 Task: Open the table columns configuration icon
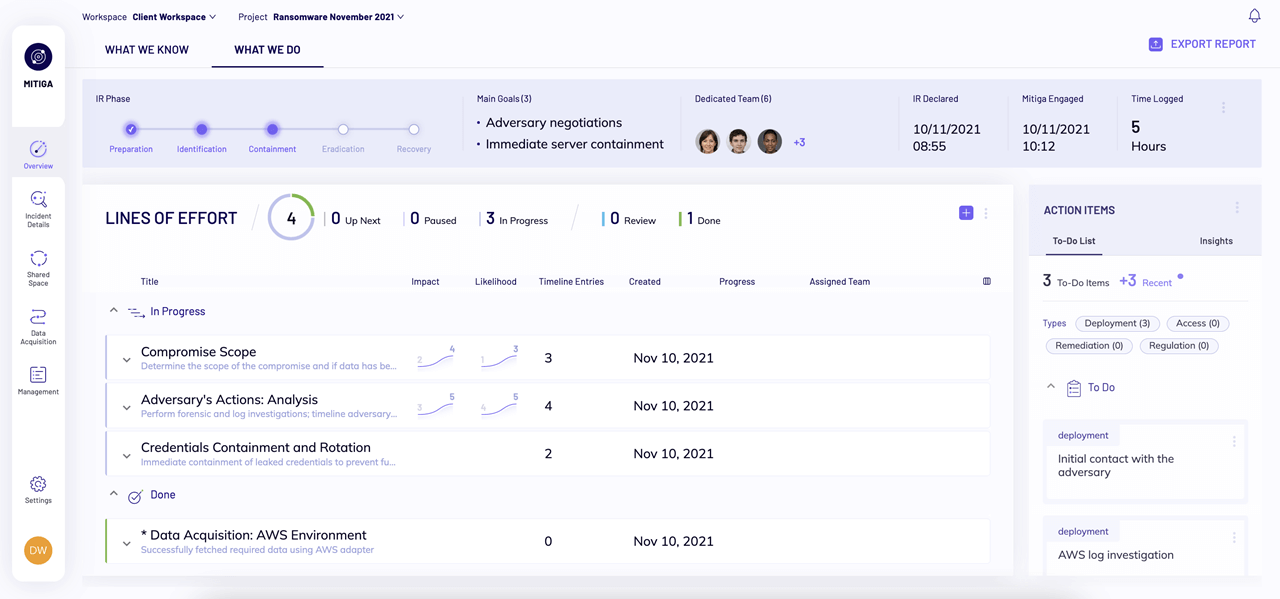[x=987, y=282]
